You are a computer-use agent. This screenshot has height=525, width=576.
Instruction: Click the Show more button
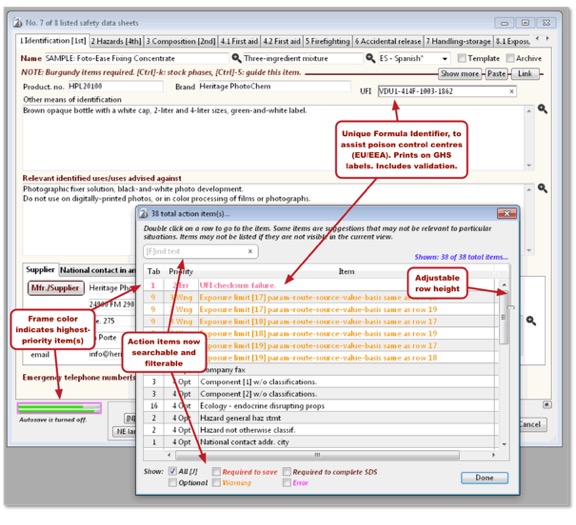click(460, 74)
